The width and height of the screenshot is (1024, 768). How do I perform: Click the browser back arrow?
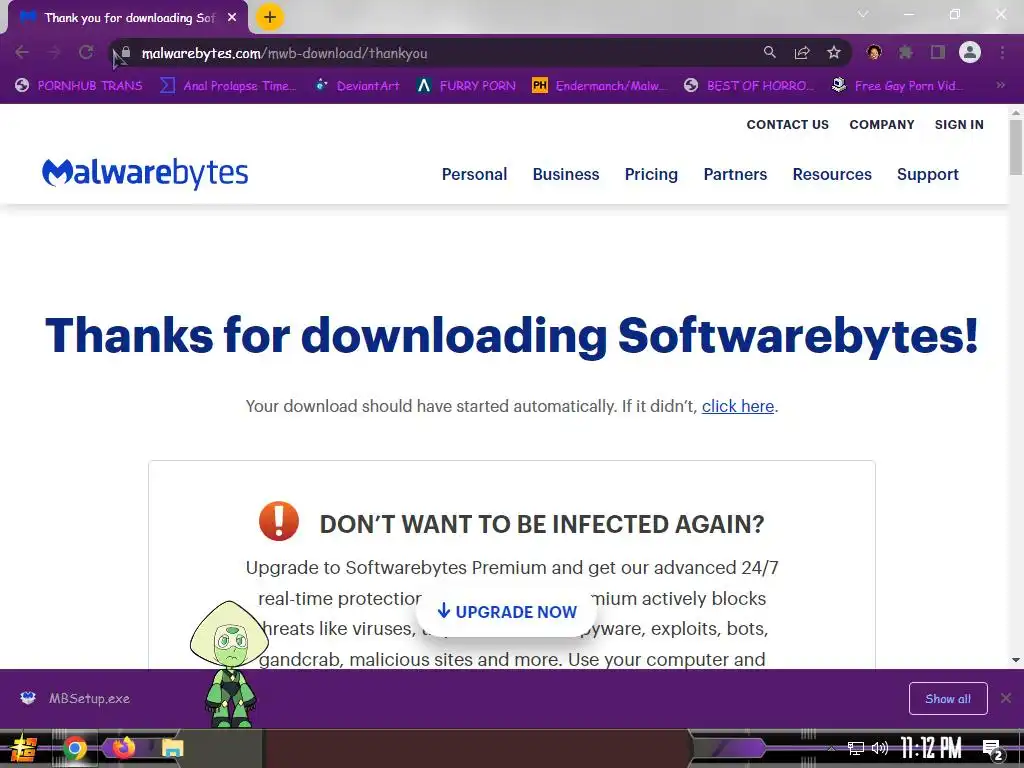pyautogui.click(x=22, y=53)
